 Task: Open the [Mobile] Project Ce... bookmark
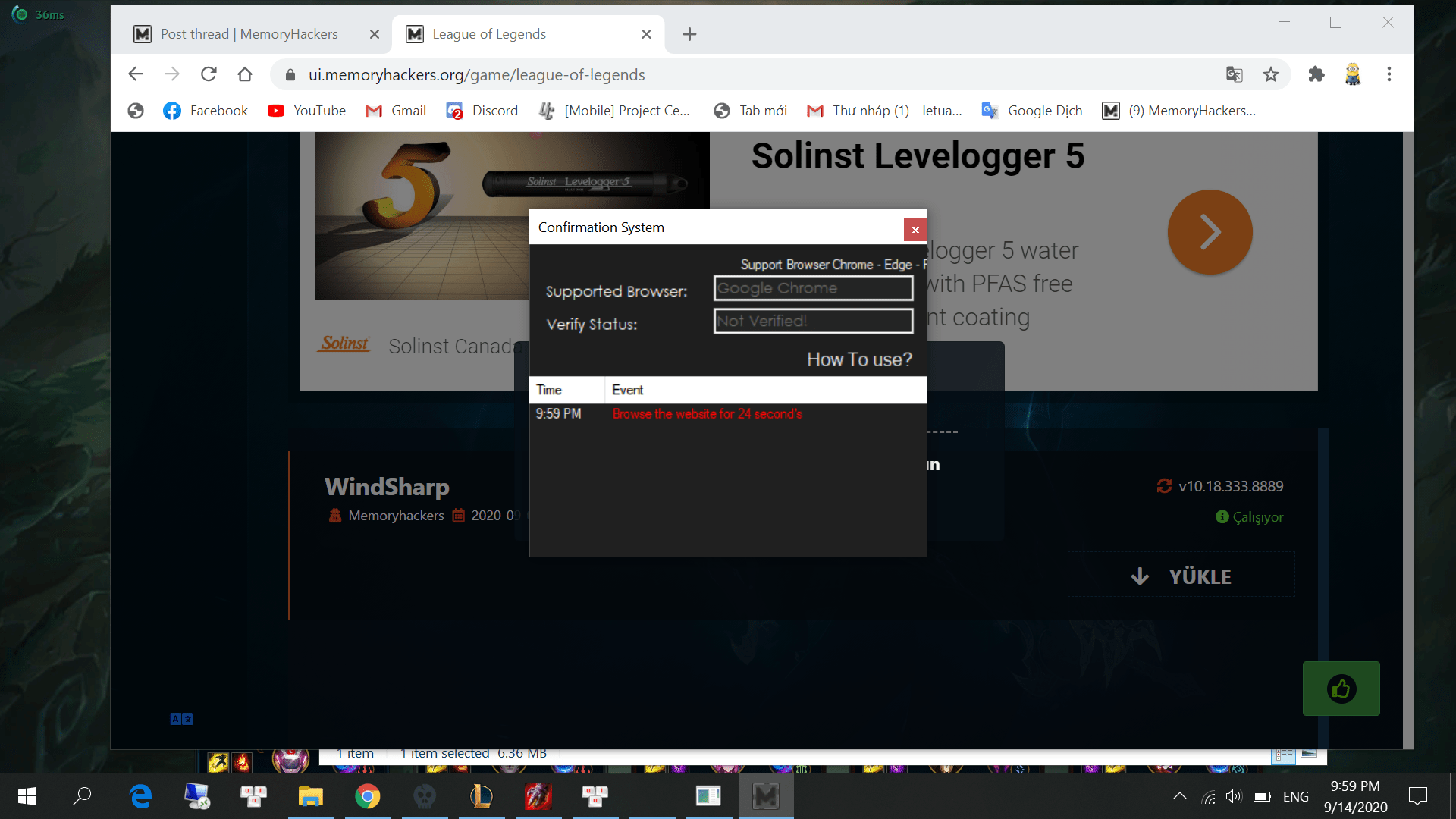pyautogui.click(x=614, y=111)
